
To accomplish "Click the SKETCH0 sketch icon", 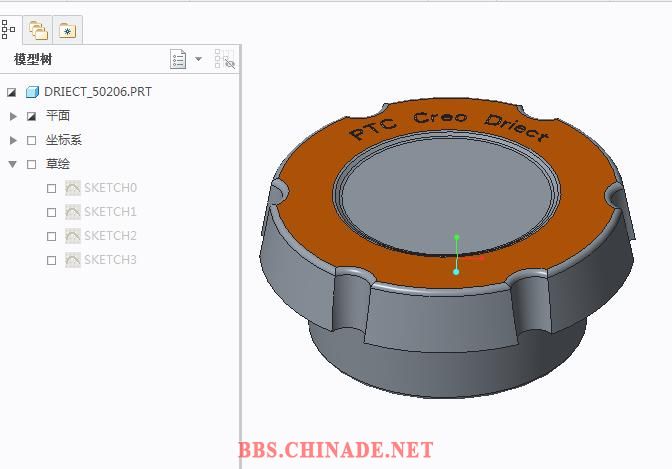I will coord(73,188).
